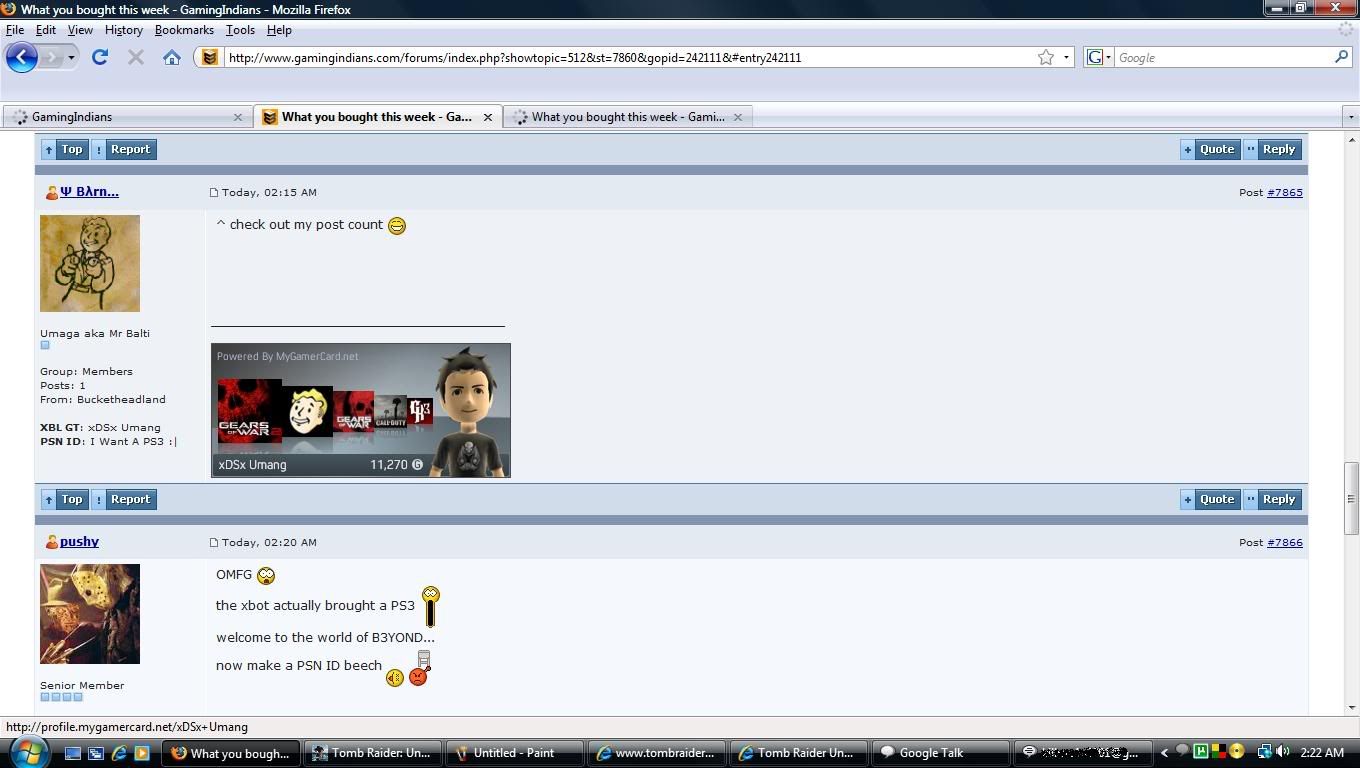Click Quote button on post #7865

point(1210,499)
